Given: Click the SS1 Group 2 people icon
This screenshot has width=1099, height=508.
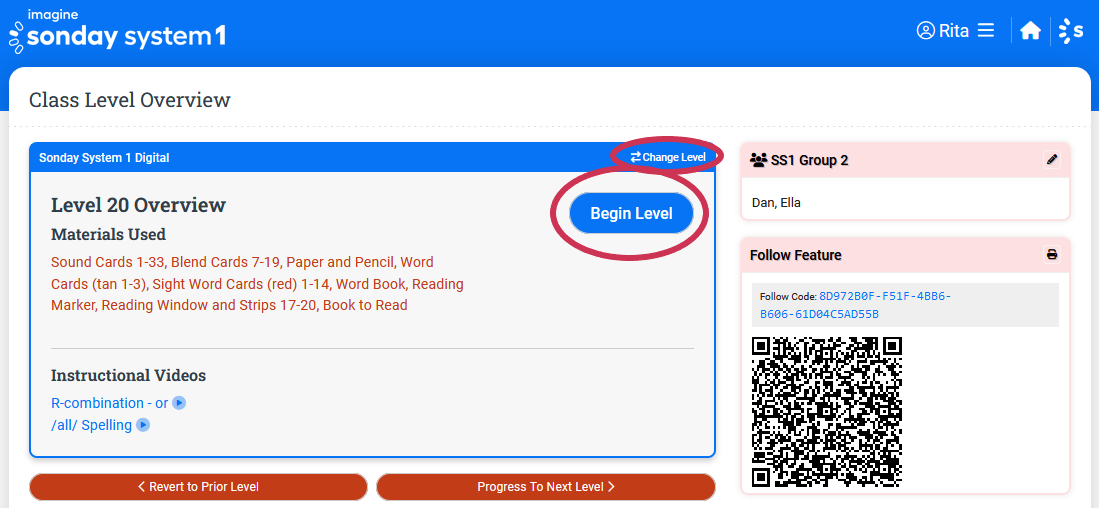Looking at the screenshot, I should [x=758, y=160].
